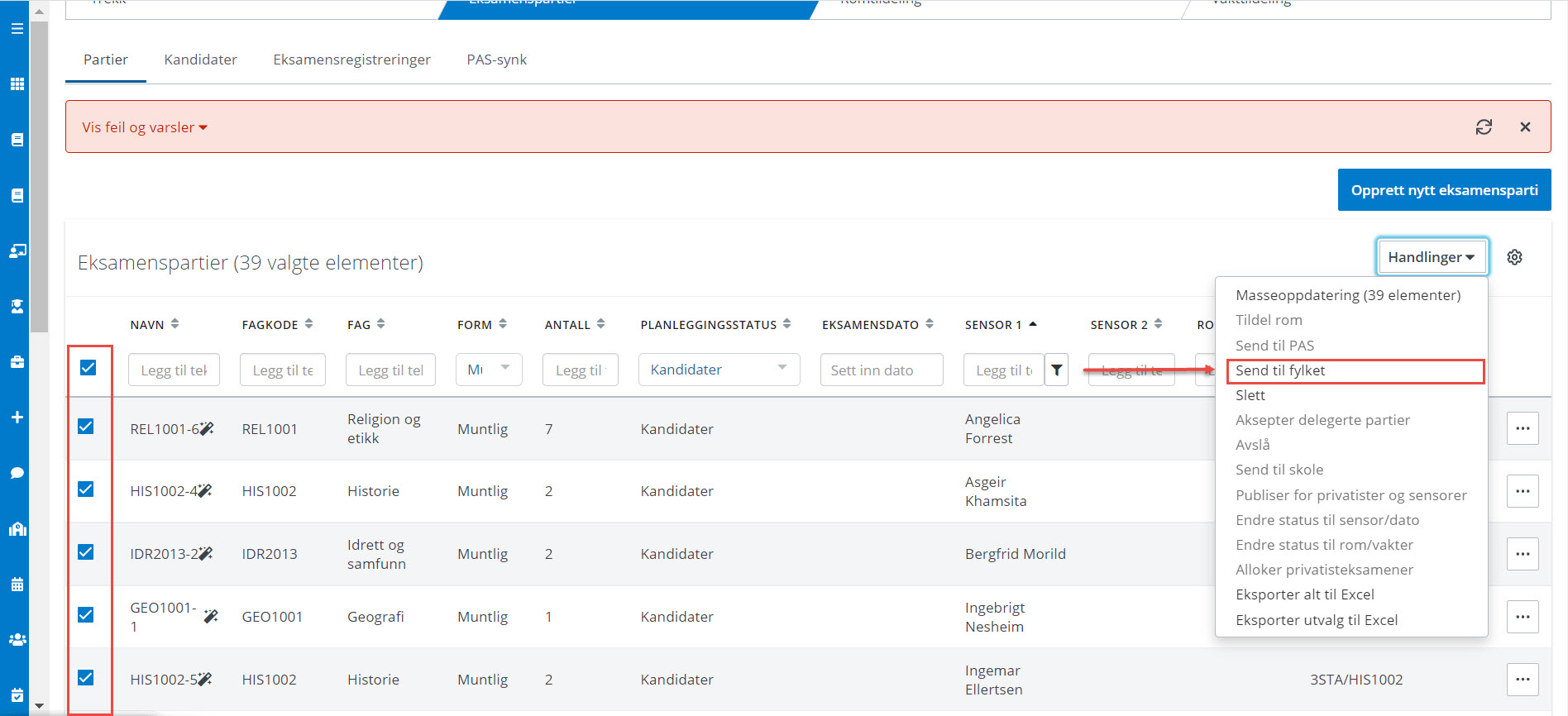
Task: Click the briefcase icon in the sidebar
Action: (17, 362)
